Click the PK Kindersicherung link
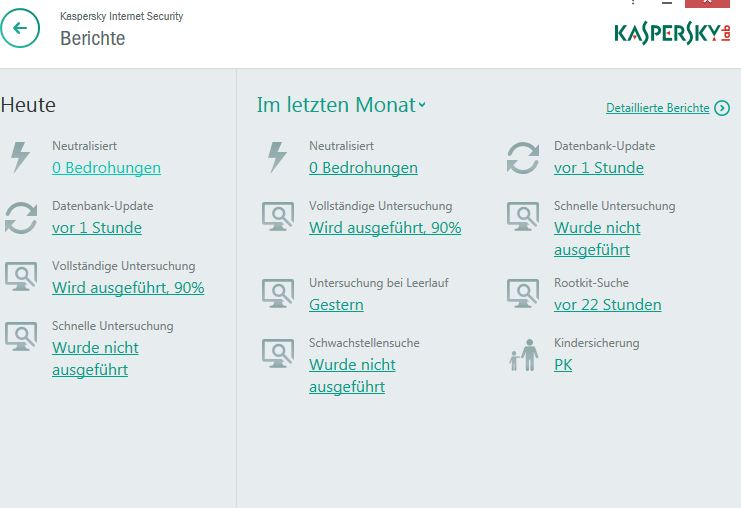Viewport: 741px width, 508px height. 563,365
